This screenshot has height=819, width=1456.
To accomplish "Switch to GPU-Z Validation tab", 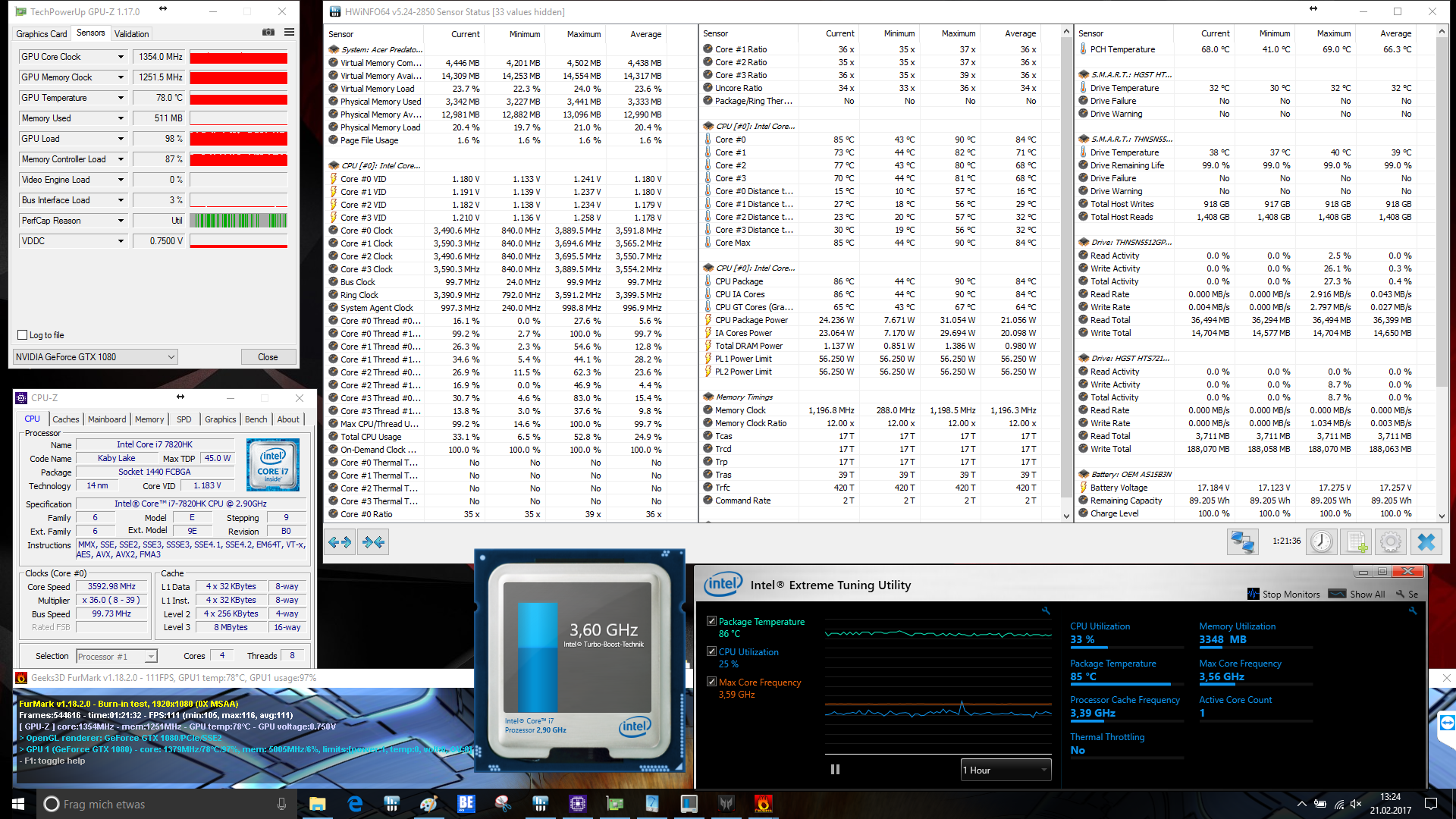I will point(131,34).
